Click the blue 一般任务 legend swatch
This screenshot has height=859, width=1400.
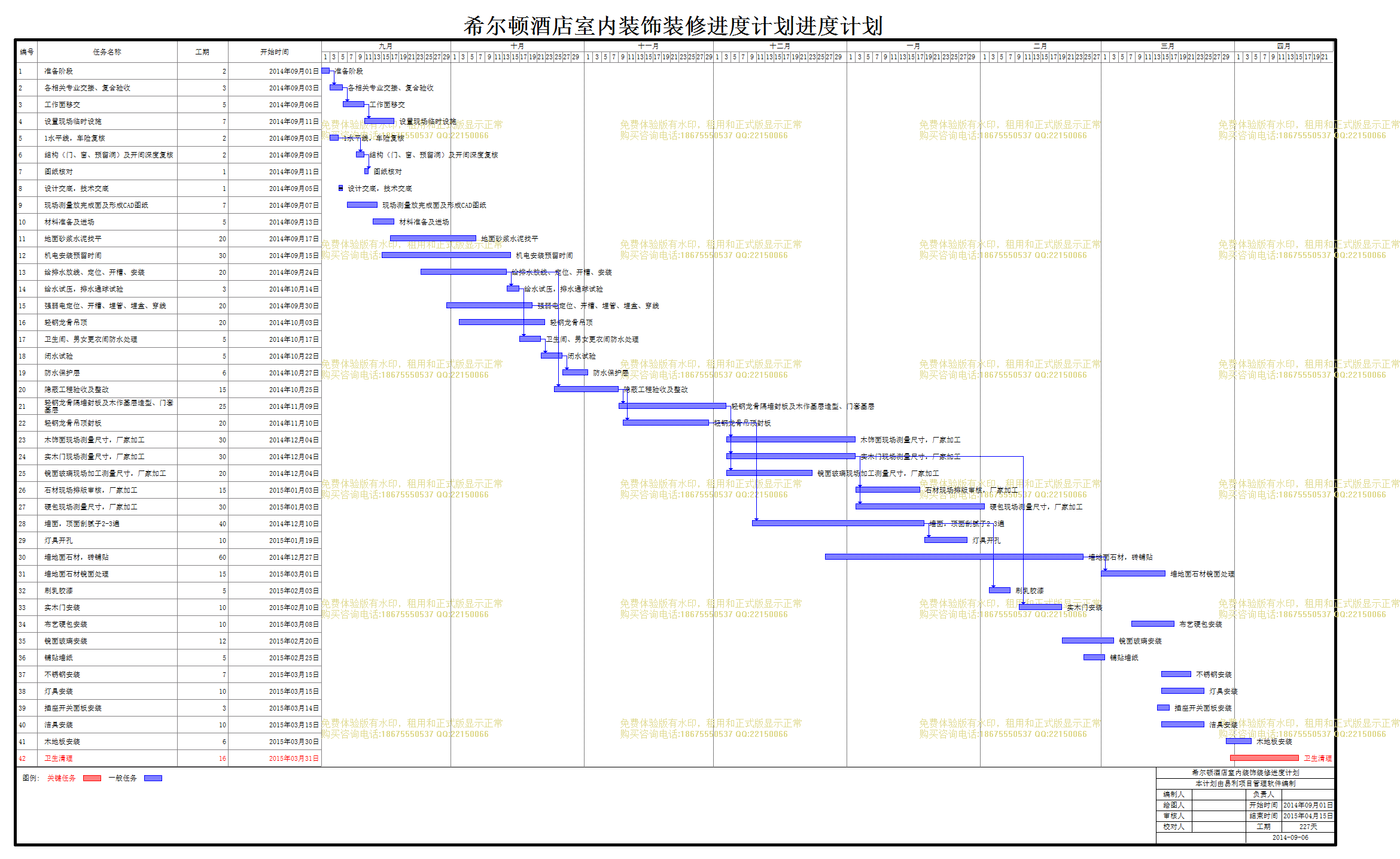(x=153, y=778)
